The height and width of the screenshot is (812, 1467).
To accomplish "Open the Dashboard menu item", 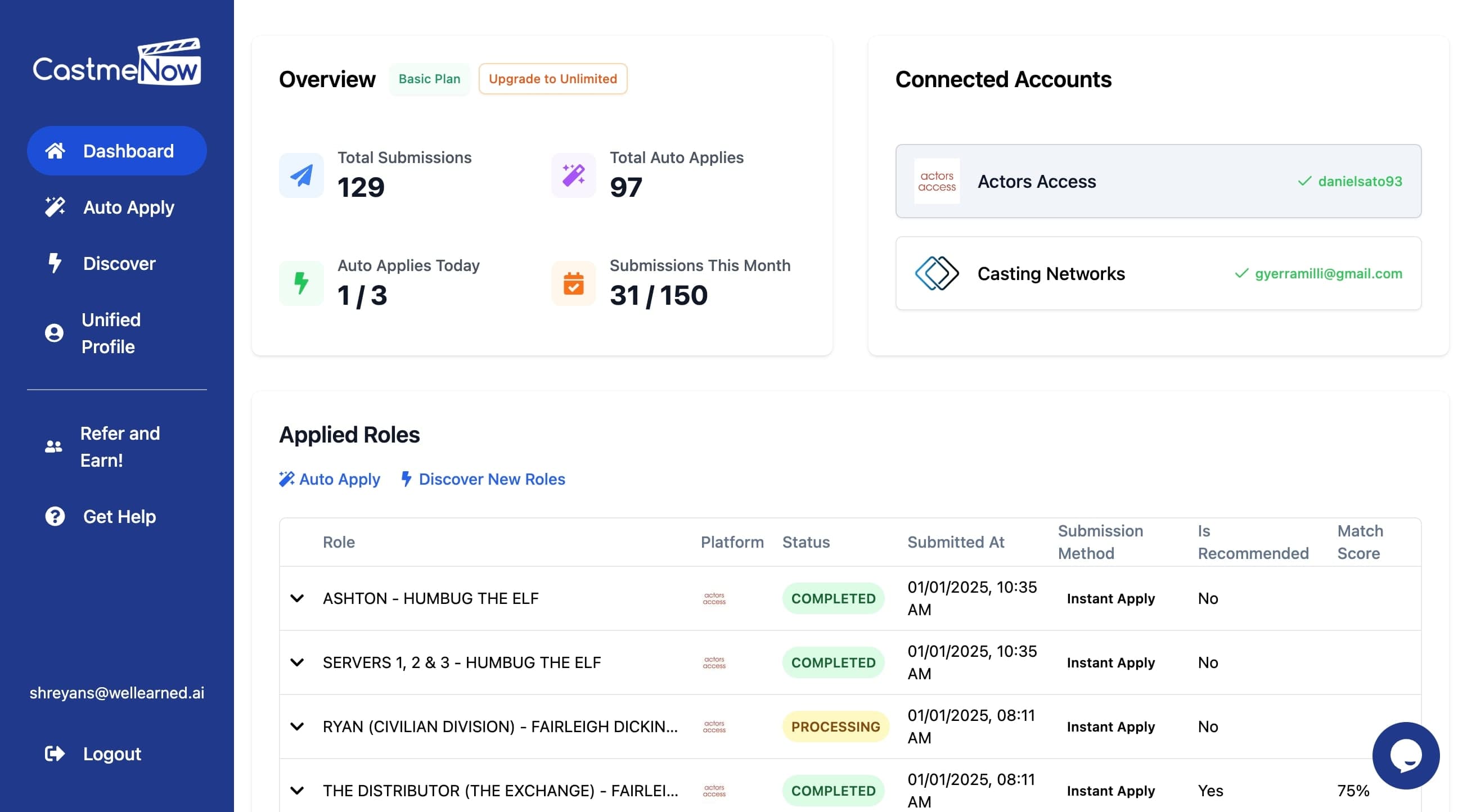I will pos(117,151).
